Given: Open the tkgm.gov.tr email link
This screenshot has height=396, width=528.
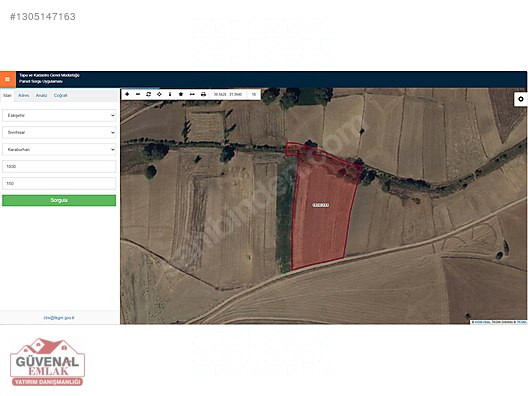Looking at the screenshot, I should pyautogui.click(x=59, y=318).
